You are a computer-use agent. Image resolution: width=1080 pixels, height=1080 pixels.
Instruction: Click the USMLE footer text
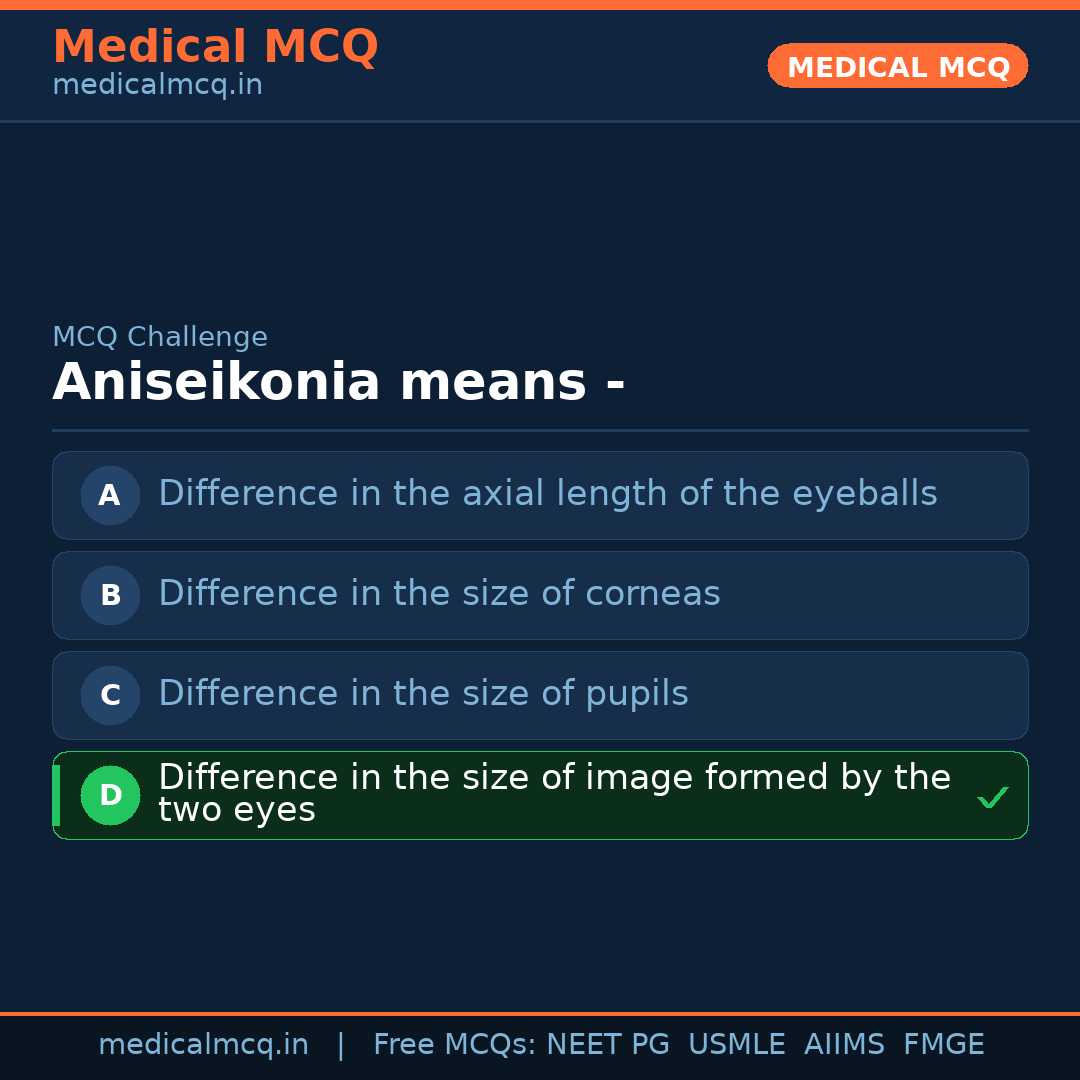(x=736, y=1045)
